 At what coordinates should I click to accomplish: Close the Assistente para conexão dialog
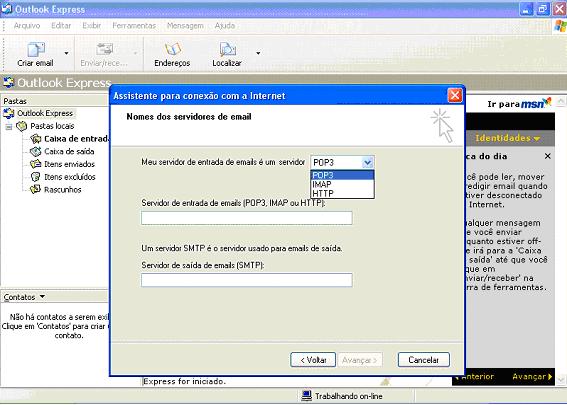tap(455, 95)
